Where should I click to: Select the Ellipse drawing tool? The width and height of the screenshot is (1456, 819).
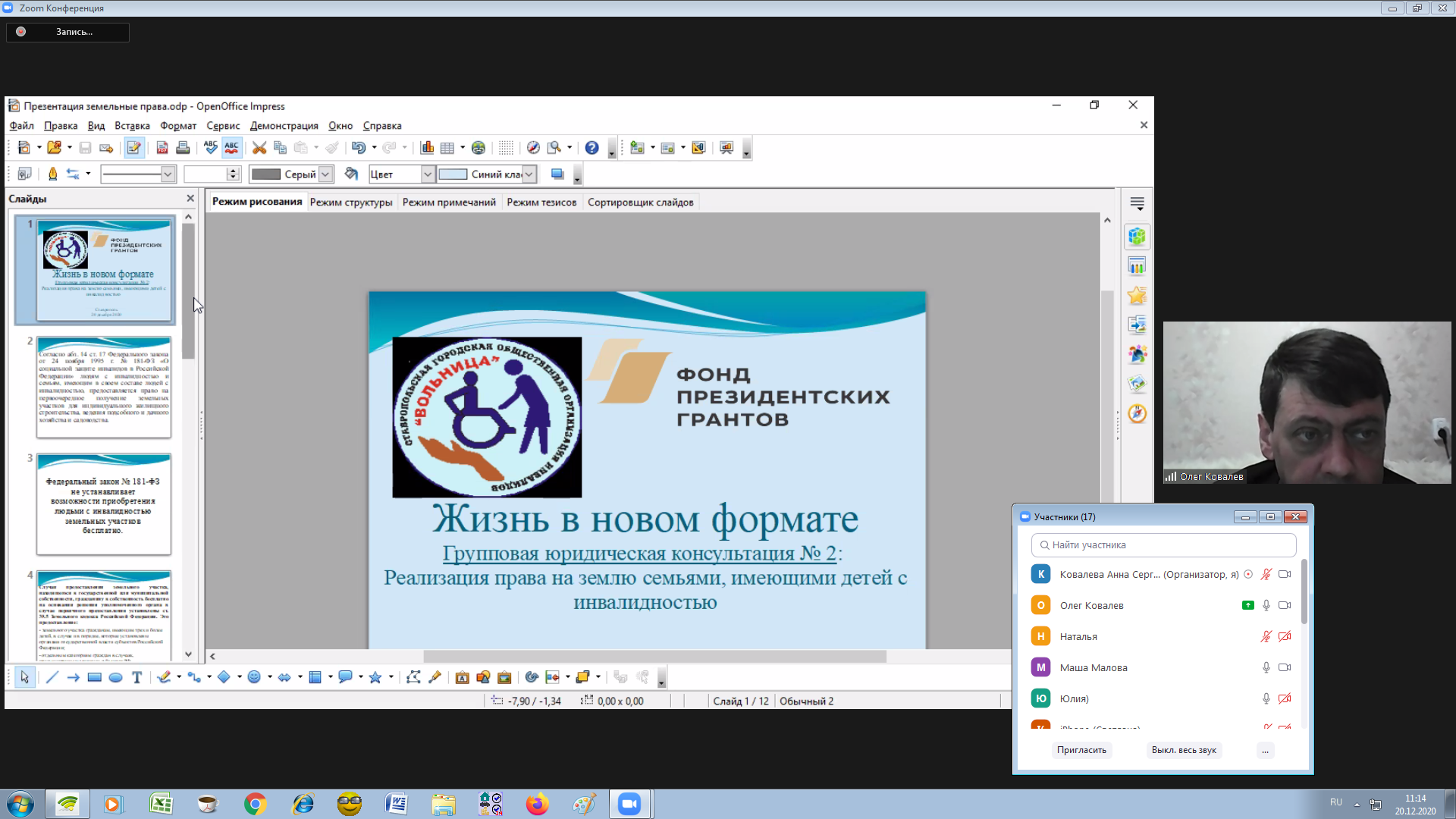[x=115, y=677]
